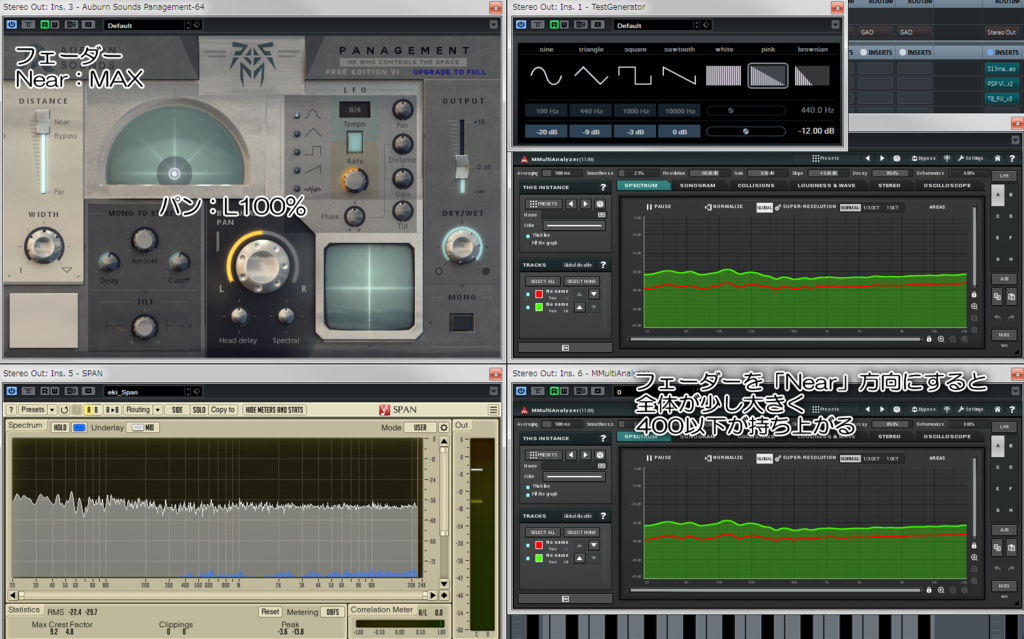Select the sine waveform in TestGenerator
The height and width of the screenshot is (639, 1024).
pyautogui.click(x=546, y=76)
